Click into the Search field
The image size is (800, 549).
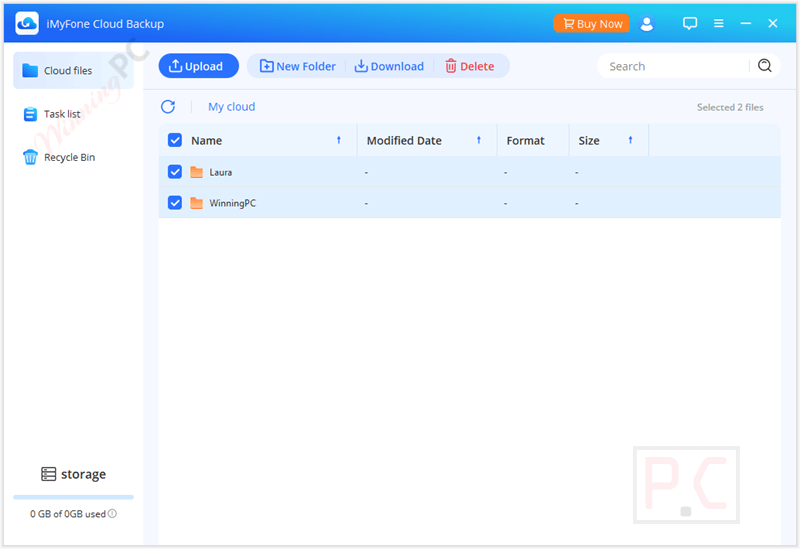tap(673, 66)
